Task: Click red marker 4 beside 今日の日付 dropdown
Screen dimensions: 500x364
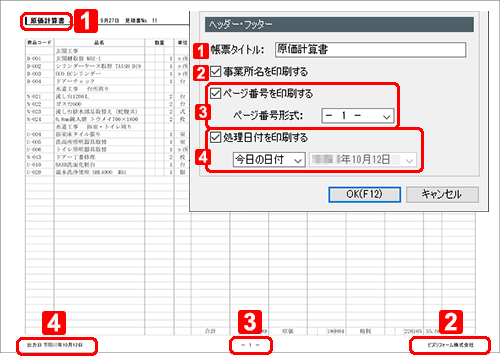Action: pyautogui.click(x=203, y=156)
